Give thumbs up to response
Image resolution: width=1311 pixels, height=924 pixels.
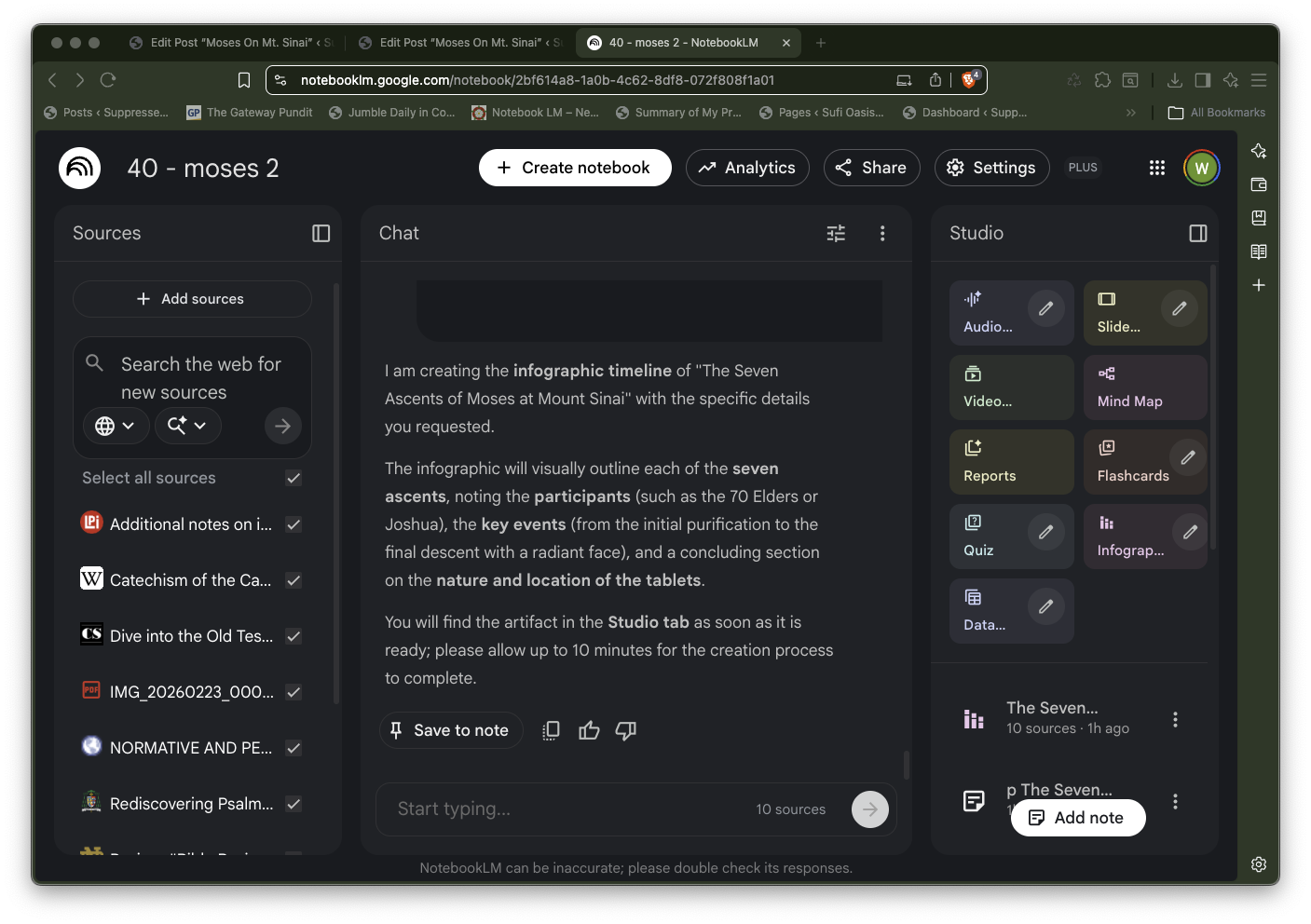589,731
